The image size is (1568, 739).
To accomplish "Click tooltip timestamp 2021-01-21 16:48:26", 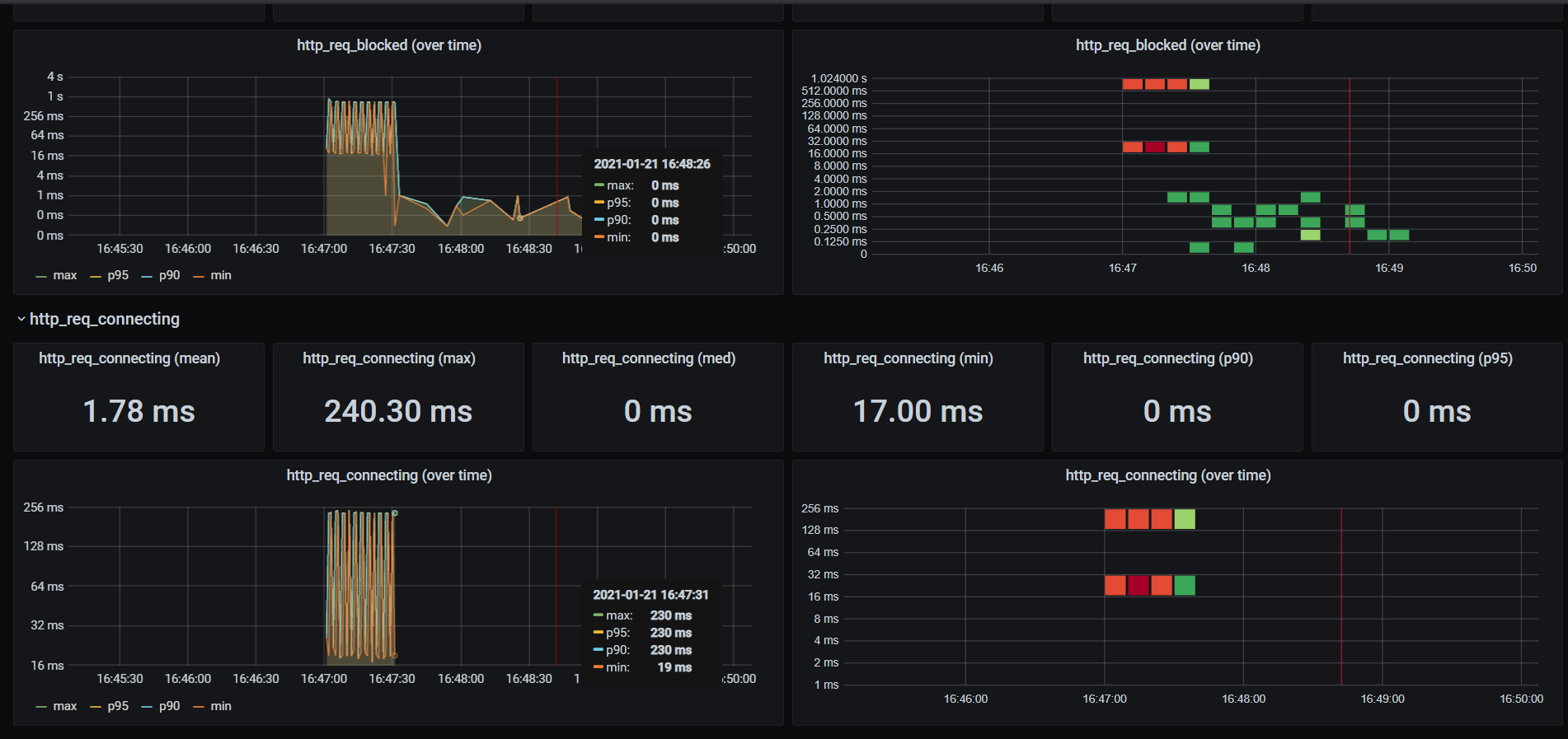I will [x=652, y=164].
